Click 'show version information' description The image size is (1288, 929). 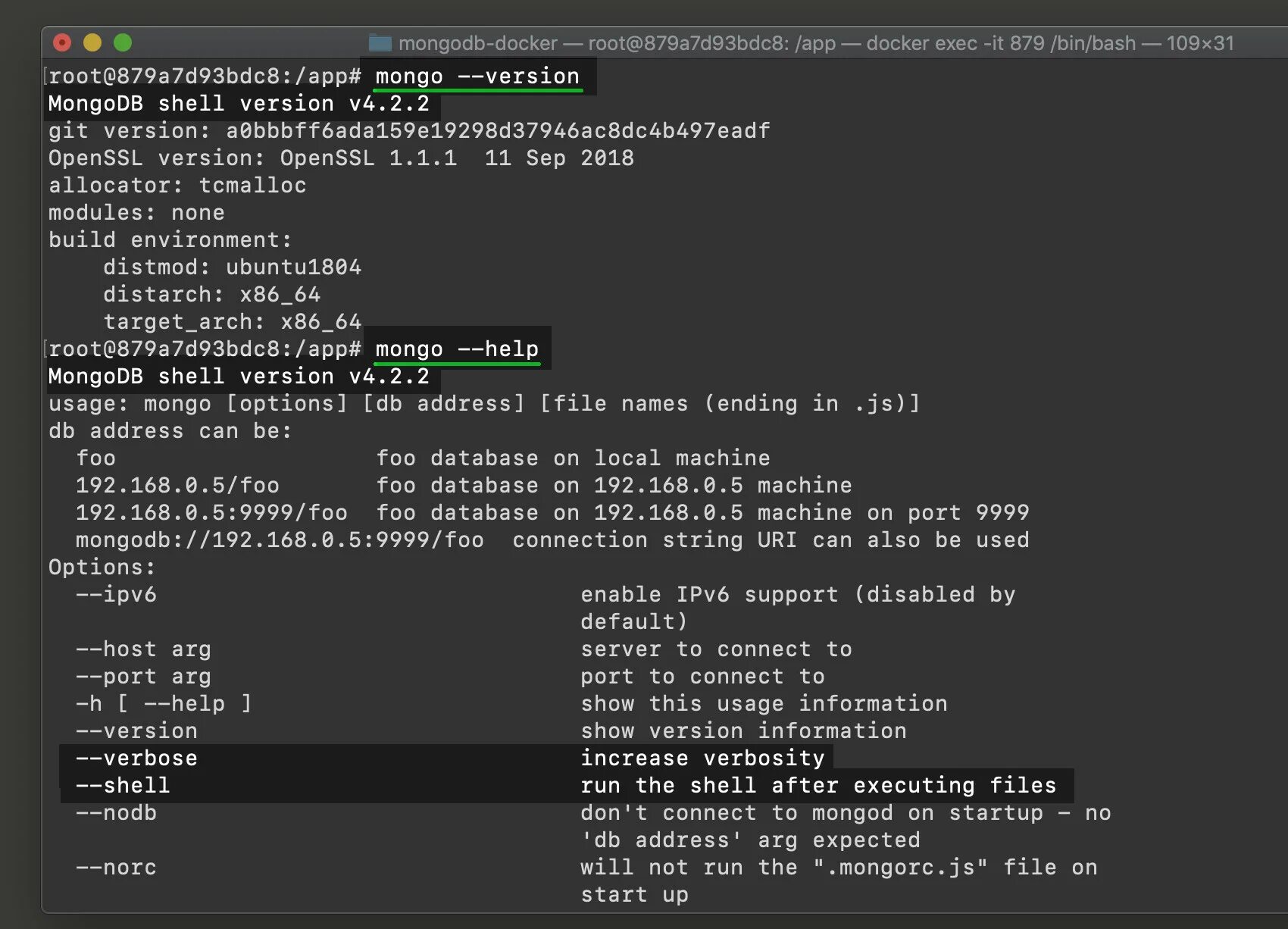(743, 731)
